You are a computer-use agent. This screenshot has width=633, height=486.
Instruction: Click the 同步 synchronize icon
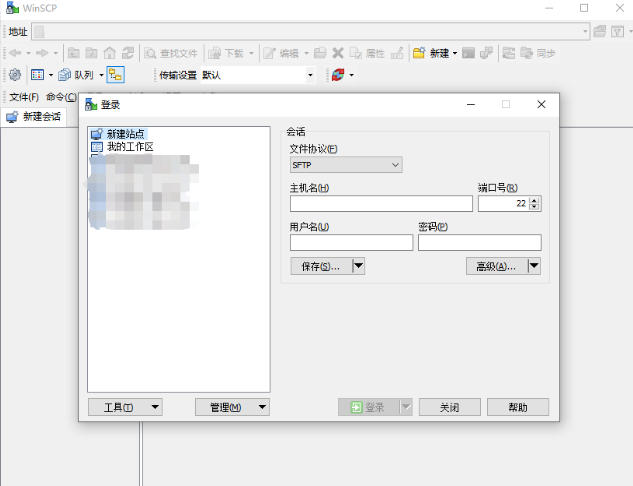click(x=526, y=53)
